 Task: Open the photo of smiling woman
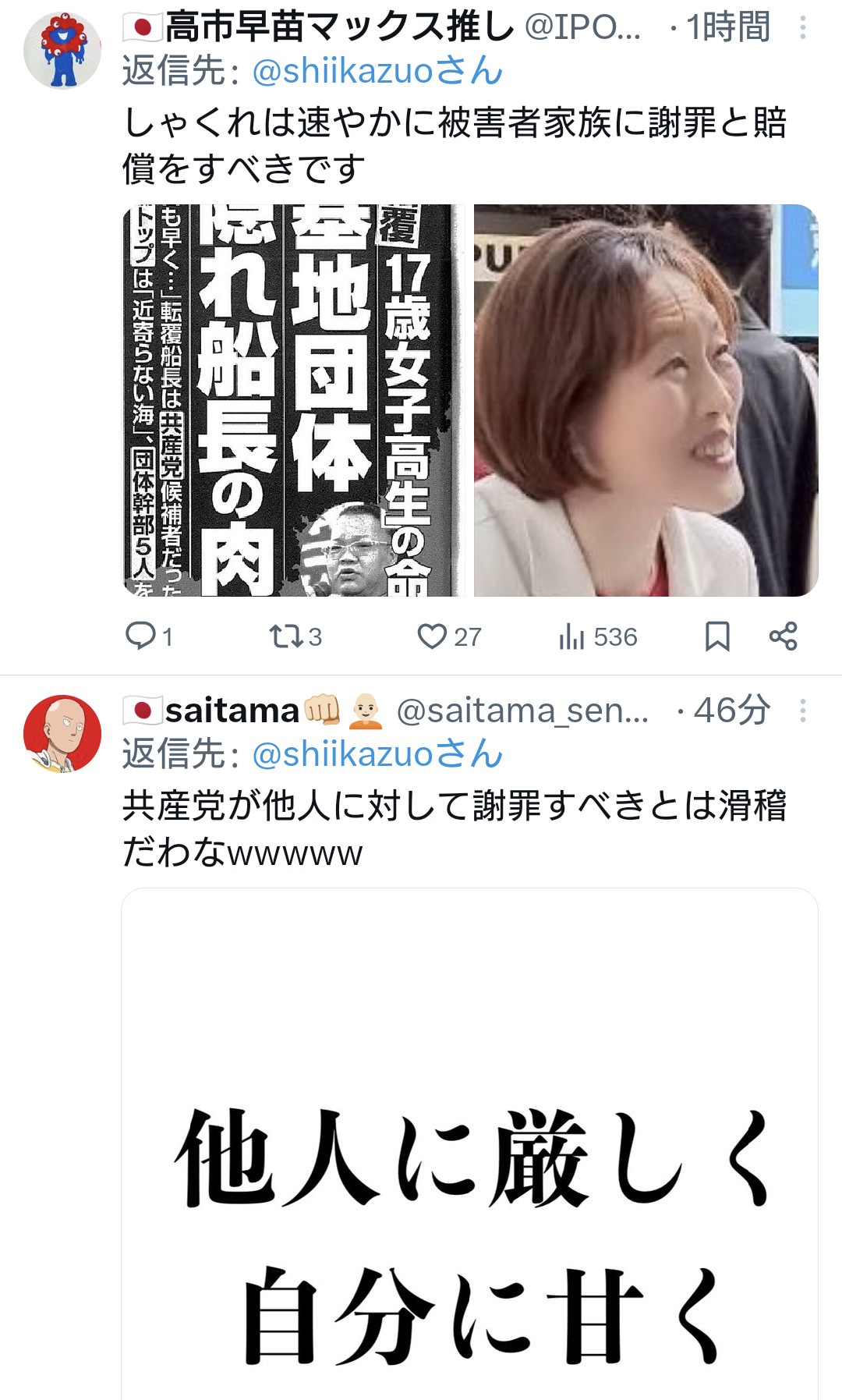pos(646,400)
